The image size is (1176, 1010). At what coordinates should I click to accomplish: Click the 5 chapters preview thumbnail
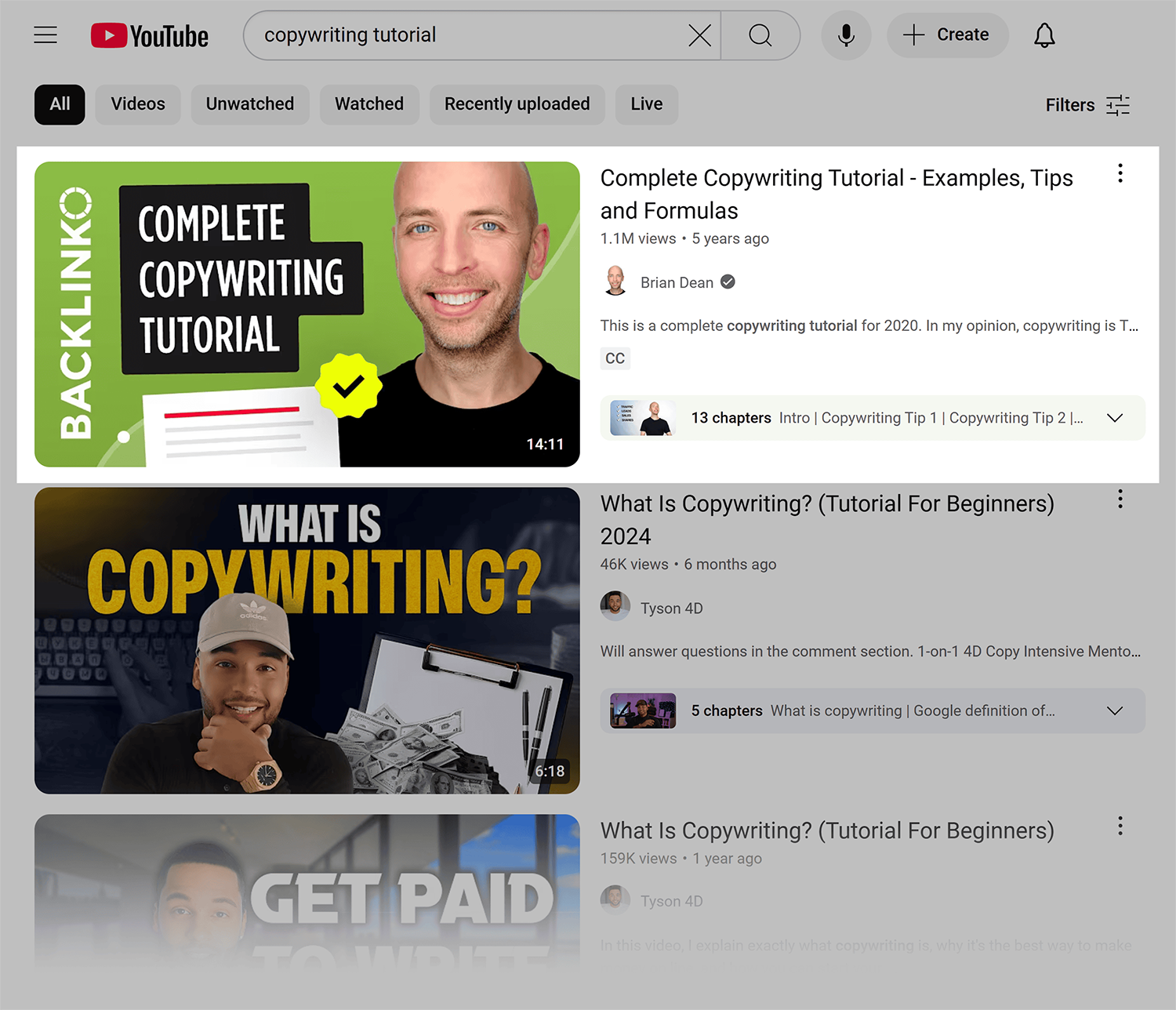(643, 710)
